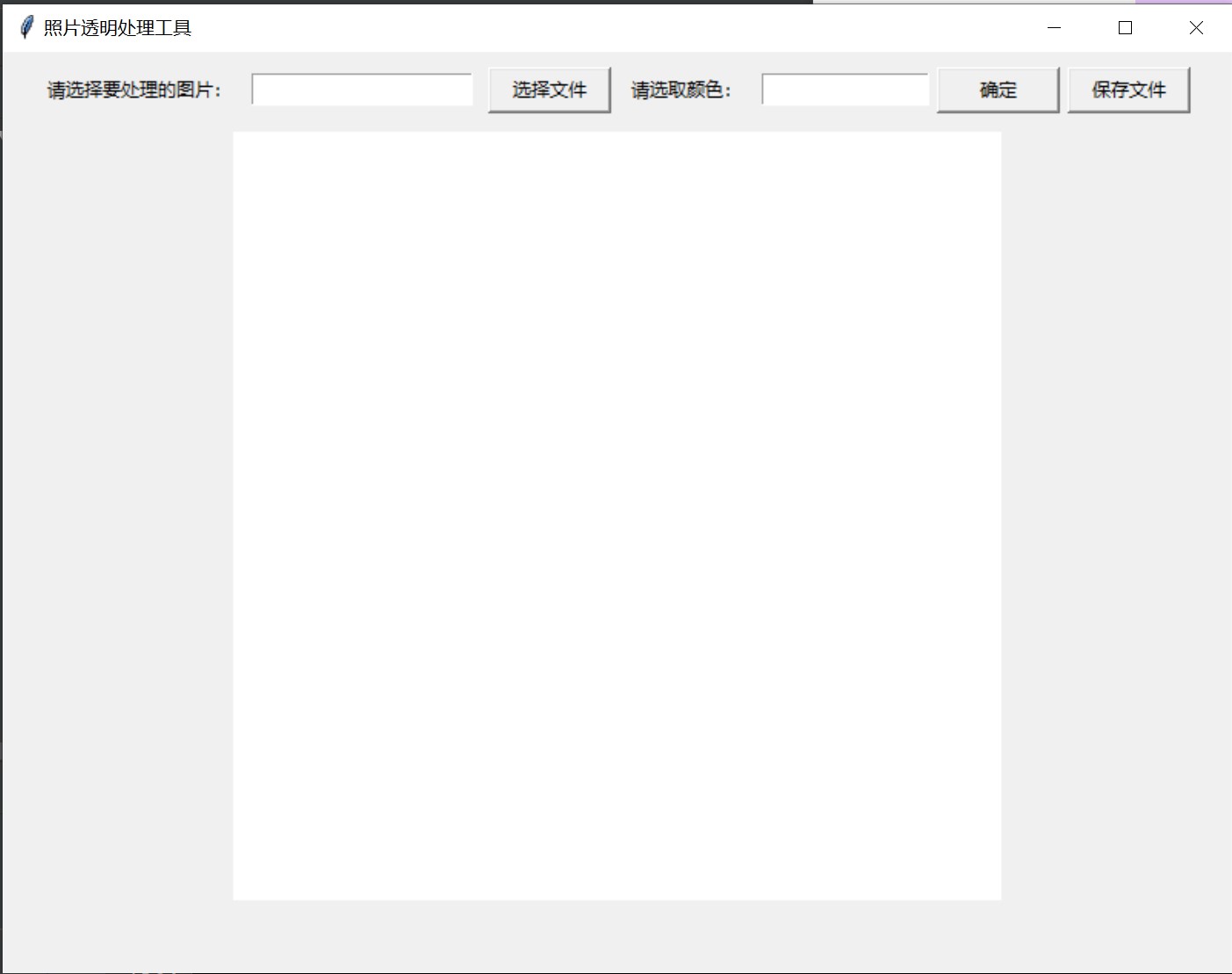The image size is (1232, 974).
Task: Click the bottom edge of the preview canvas
Action: tap(616, 896)
